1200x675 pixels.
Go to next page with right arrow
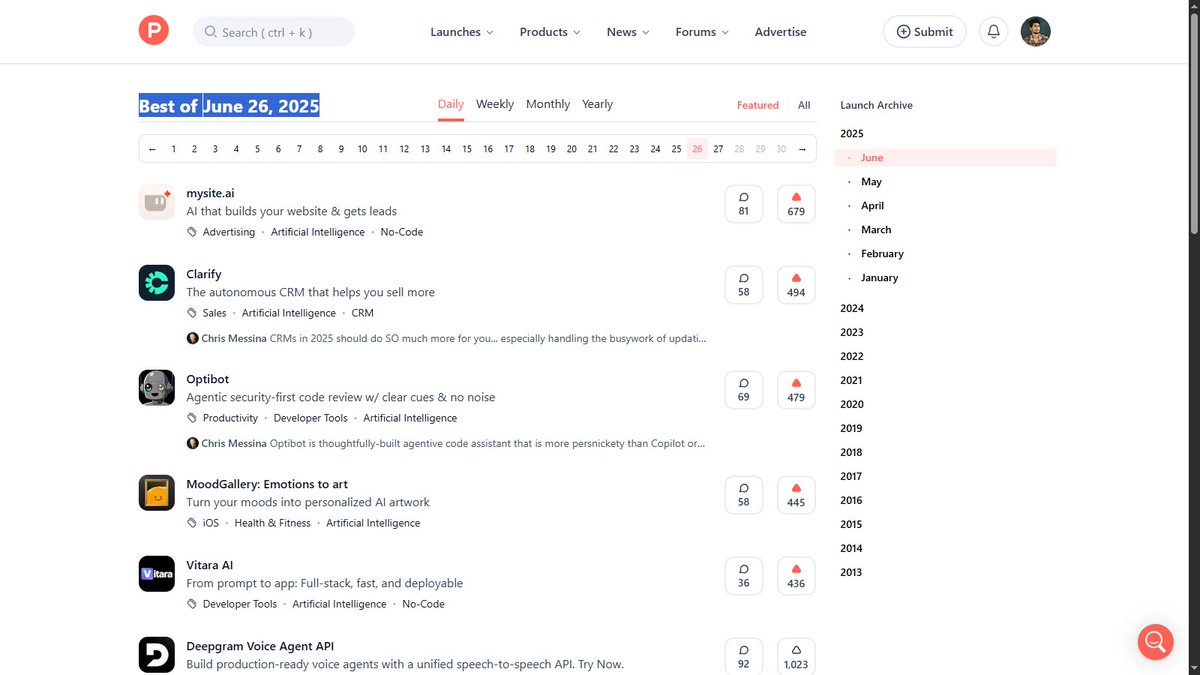tap(802, 149)
